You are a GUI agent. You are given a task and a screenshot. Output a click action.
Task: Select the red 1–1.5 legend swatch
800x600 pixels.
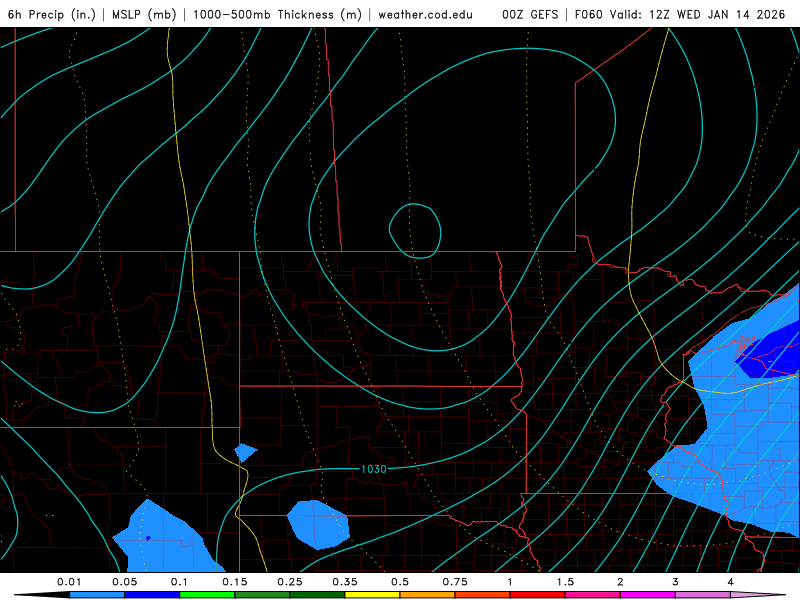[x=538, y=595]
